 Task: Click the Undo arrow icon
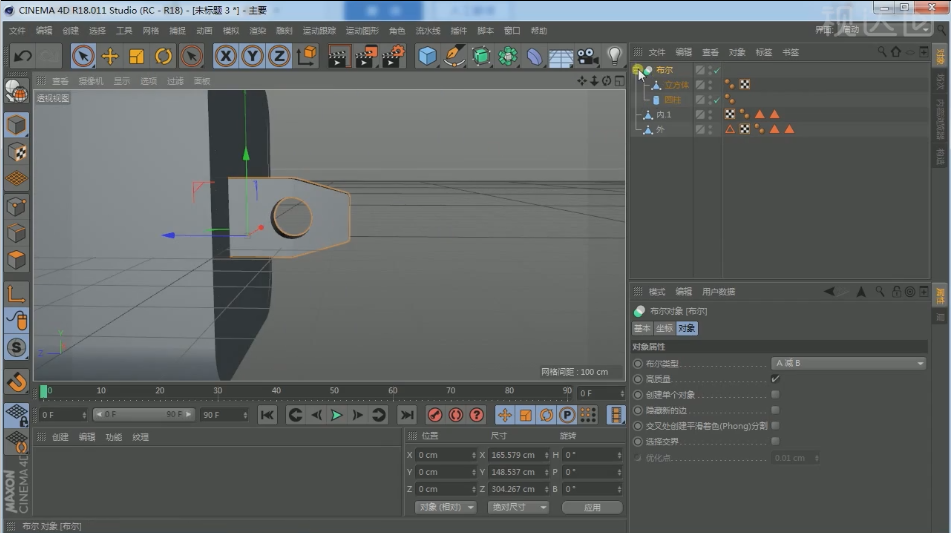pos(23,56)
